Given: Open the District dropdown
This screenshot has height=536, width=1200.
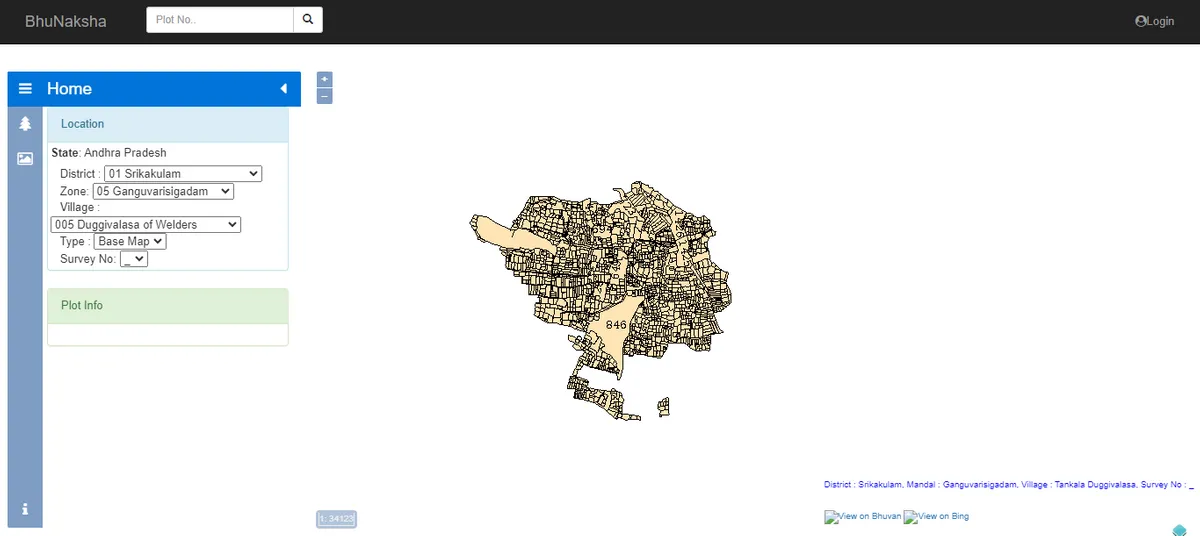Looking at the screenshot, I should click(183, 174).
